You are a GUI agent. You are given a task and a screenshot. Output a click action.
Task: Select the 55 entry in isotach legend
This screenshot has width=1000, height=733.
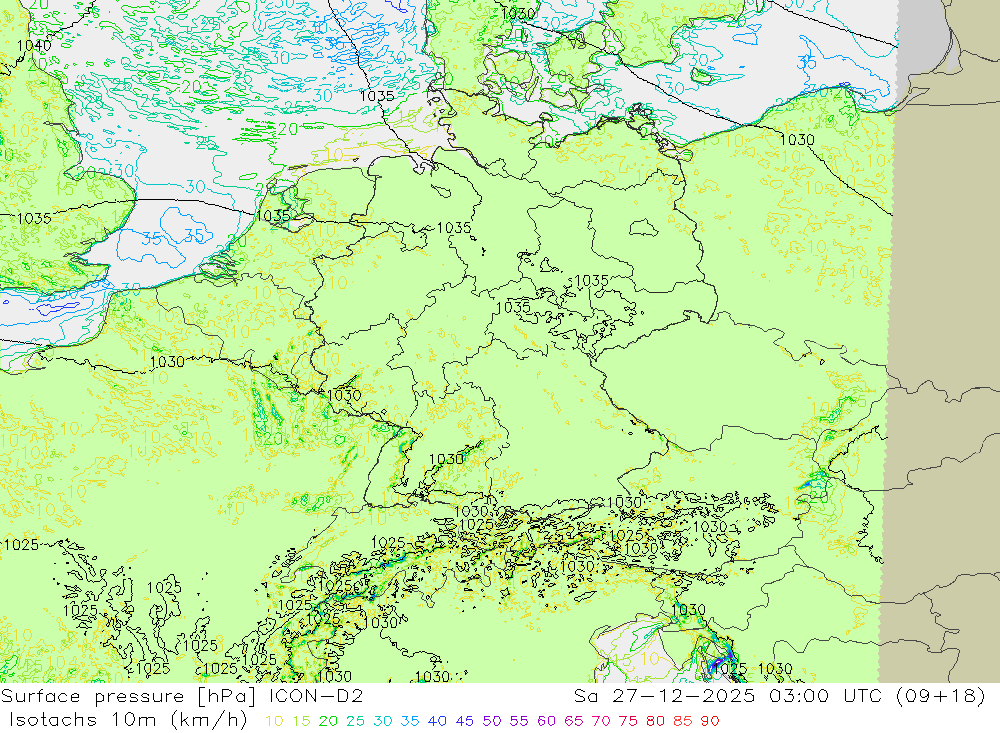tap(518, 722)
